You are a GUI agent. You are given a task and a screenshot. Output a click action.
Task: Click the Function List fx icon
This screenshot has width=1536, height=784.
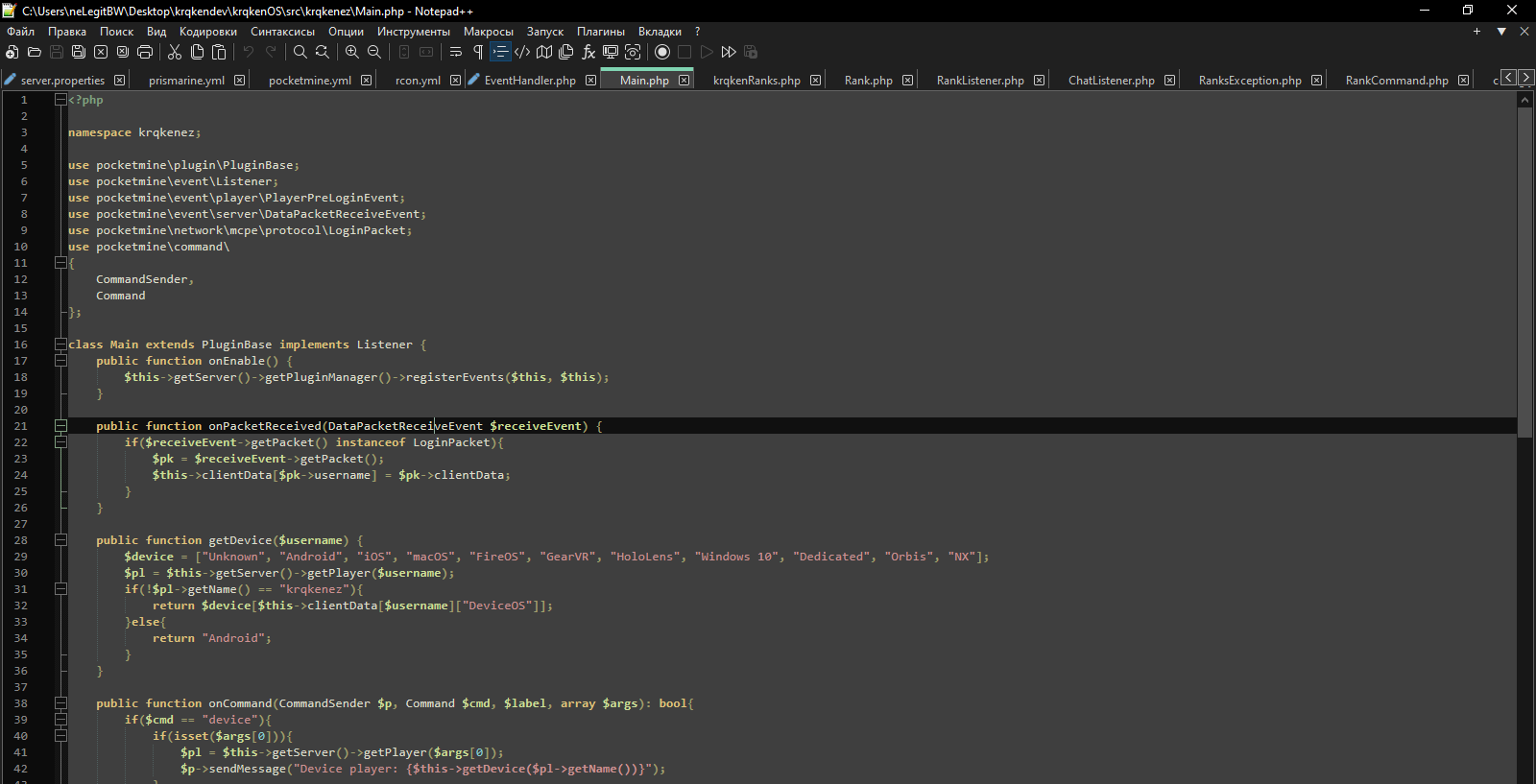tap(588, 52)
